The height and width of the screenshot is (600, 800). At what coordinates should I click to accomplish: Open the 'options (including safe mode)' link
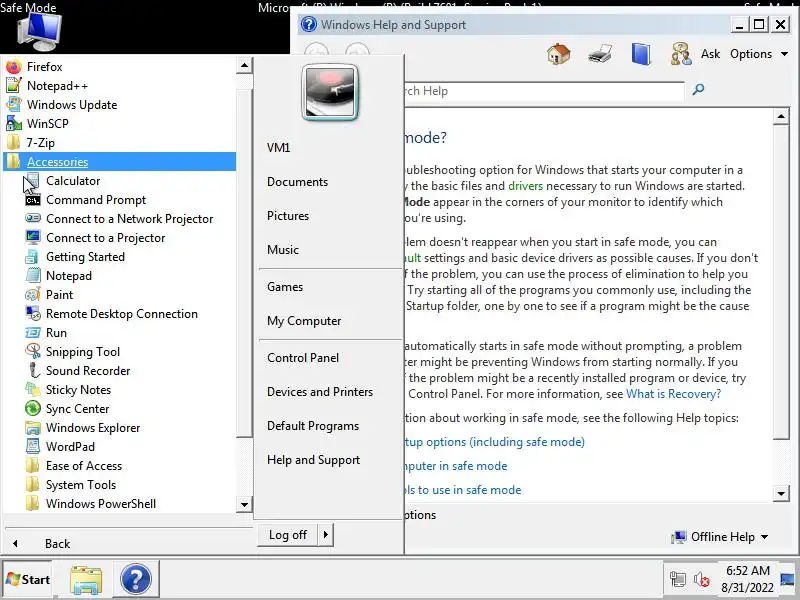[x=494, y=442]
